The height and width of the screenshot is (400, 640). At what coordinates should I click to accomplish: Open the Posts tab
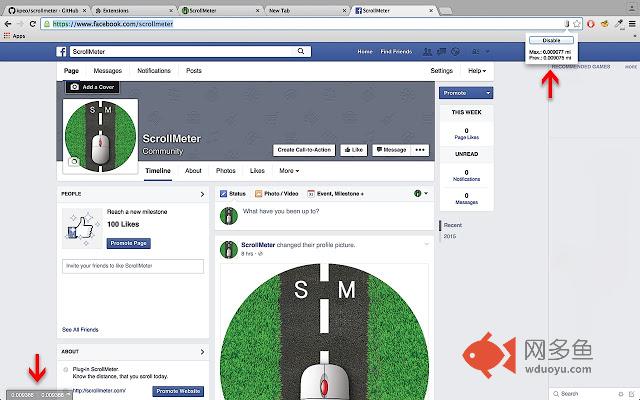pyautogui.click(x=194, y=71)
